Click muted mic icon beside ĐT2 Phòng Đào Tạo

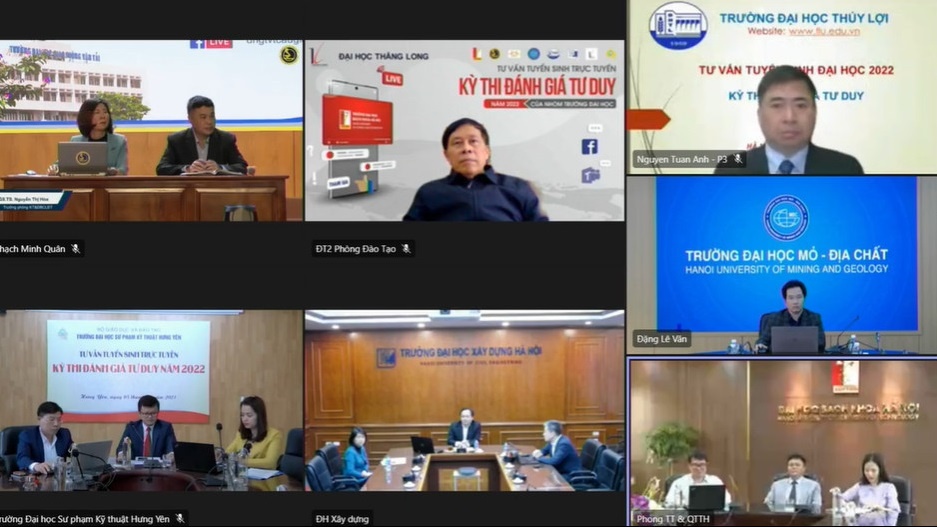pos(405,249)
